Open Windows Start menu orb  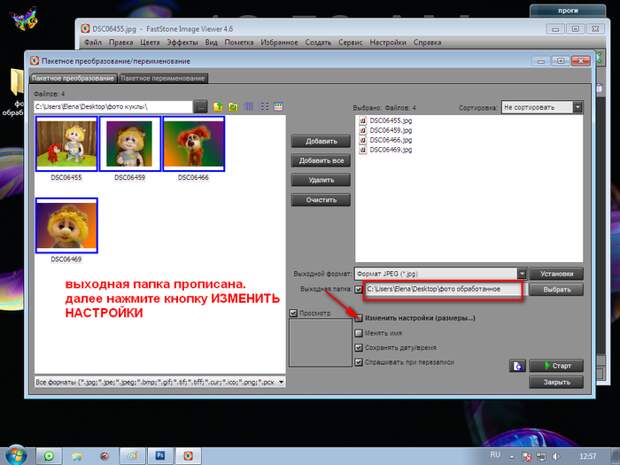point(14,456)
